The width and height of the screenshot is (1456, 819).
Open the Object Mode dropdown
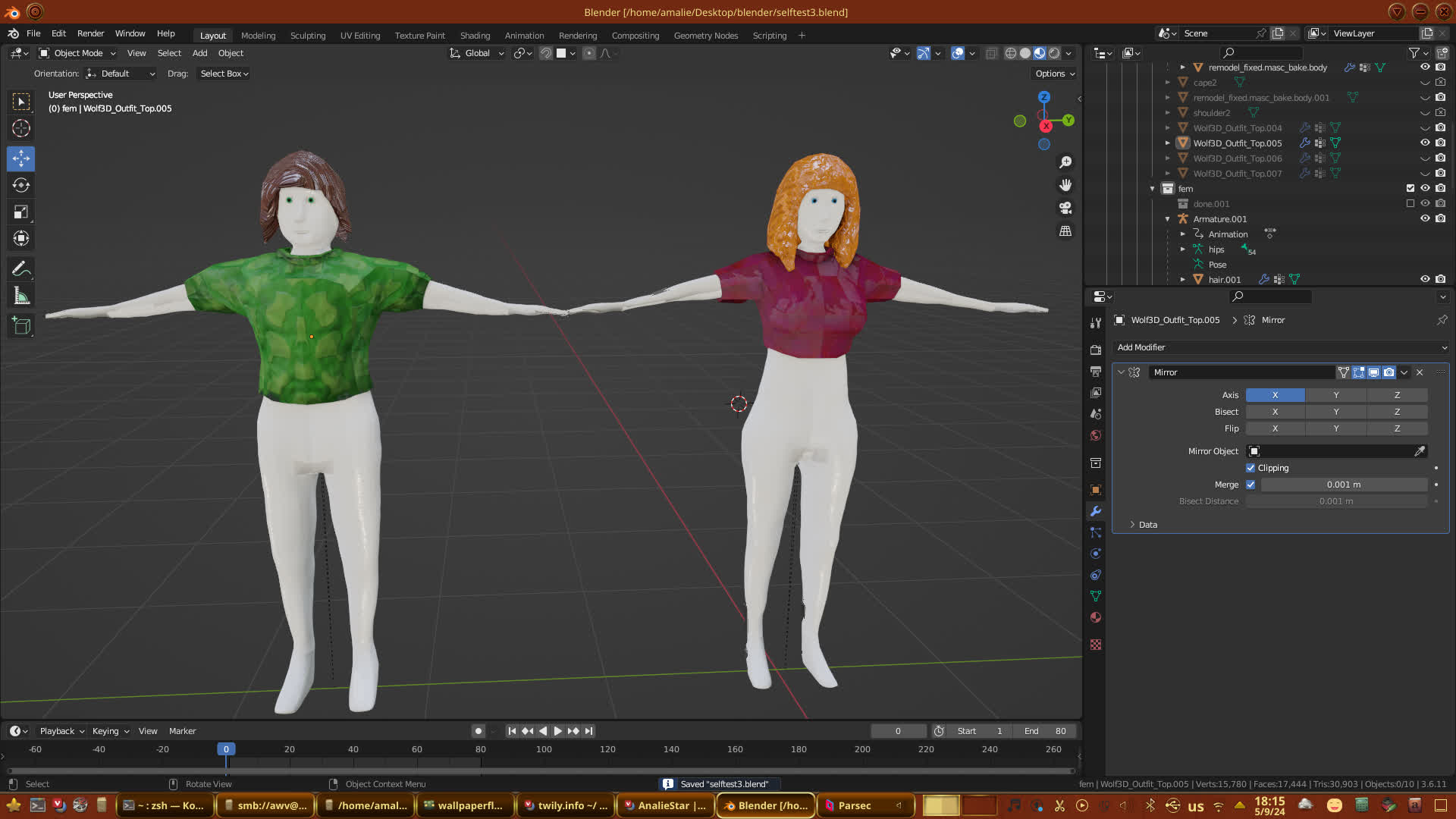[77, 53]
